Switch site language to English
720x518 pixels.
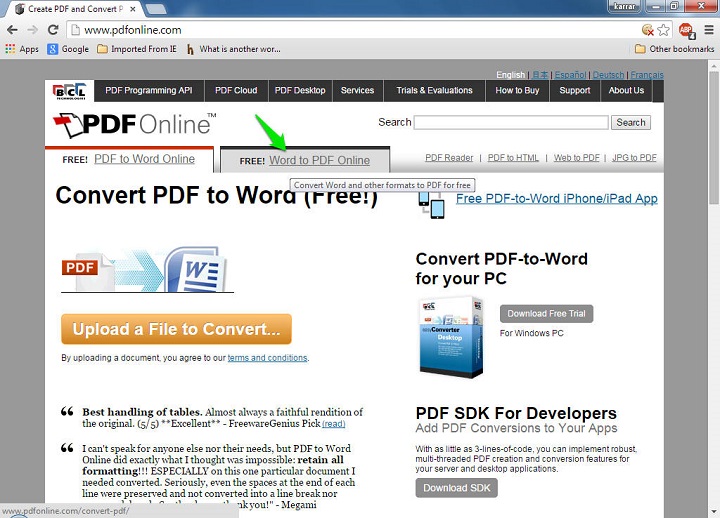coord(511,74)
